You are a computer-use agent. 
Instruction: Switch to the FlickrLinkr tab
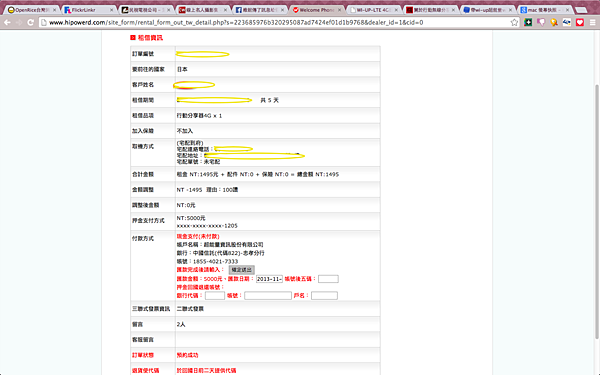[x=88, y=10]
